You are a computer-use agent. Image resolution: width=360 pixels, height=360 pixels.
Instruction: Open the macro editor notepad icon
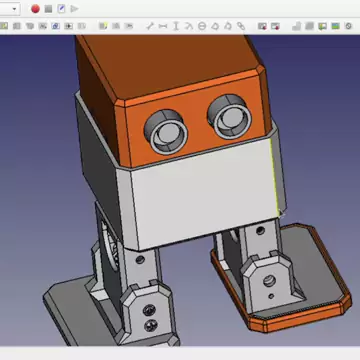point(61,9)
